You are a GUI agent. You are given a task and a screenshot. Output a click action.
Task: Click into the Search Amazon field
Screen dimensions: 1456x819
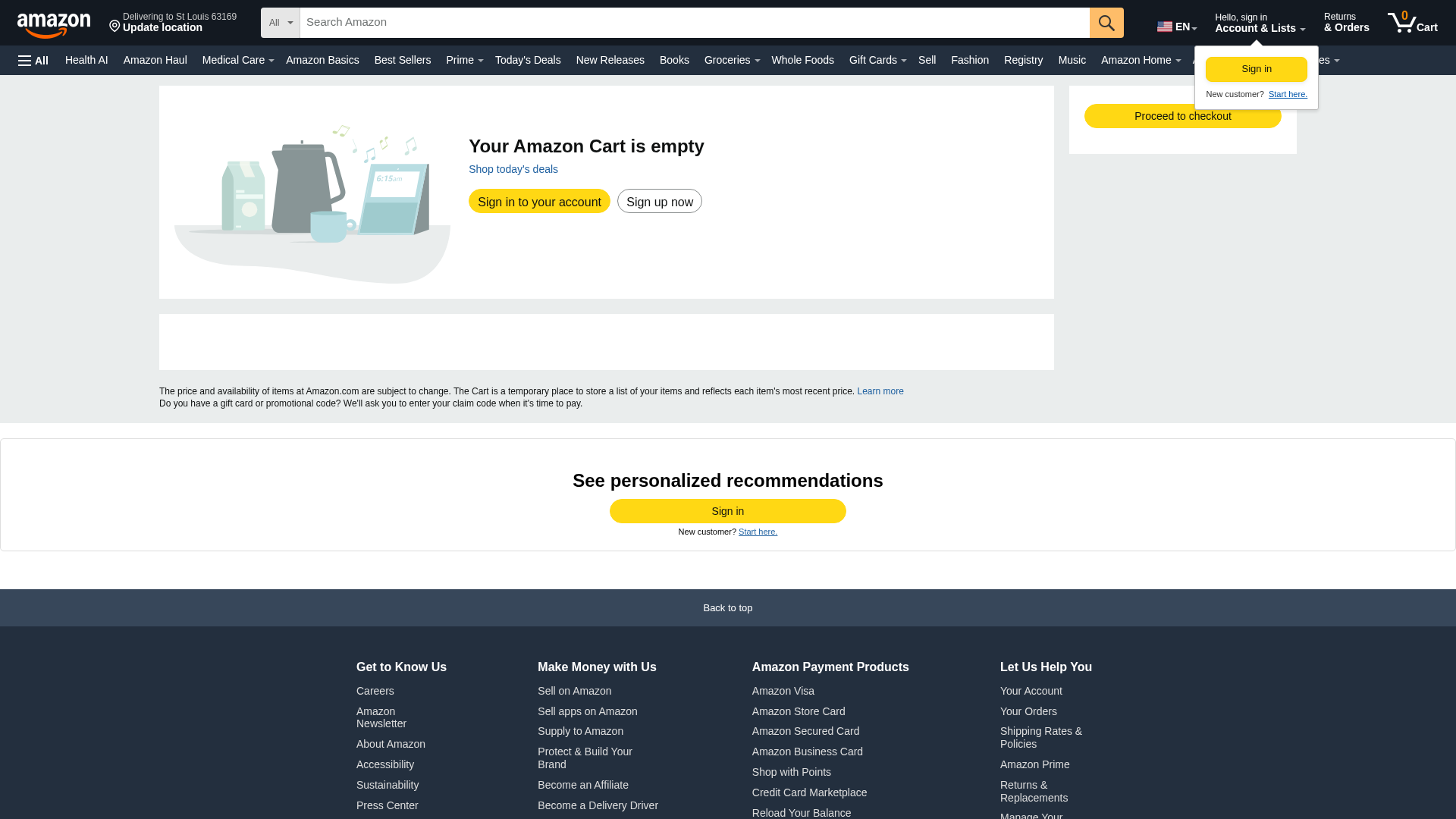pyautogui.click(x=695, y=23)
